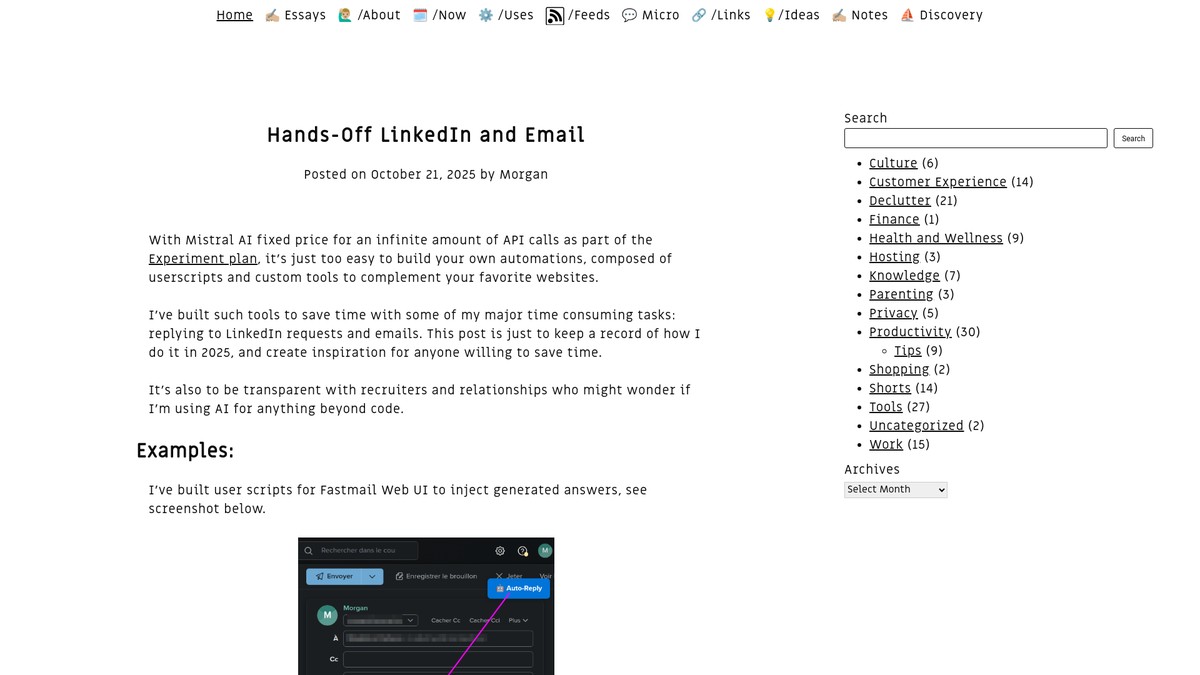Click the Hands-Off LinkedIn and Email title
The width and height of the screenshot is (1200, 675).
[426, 135]
